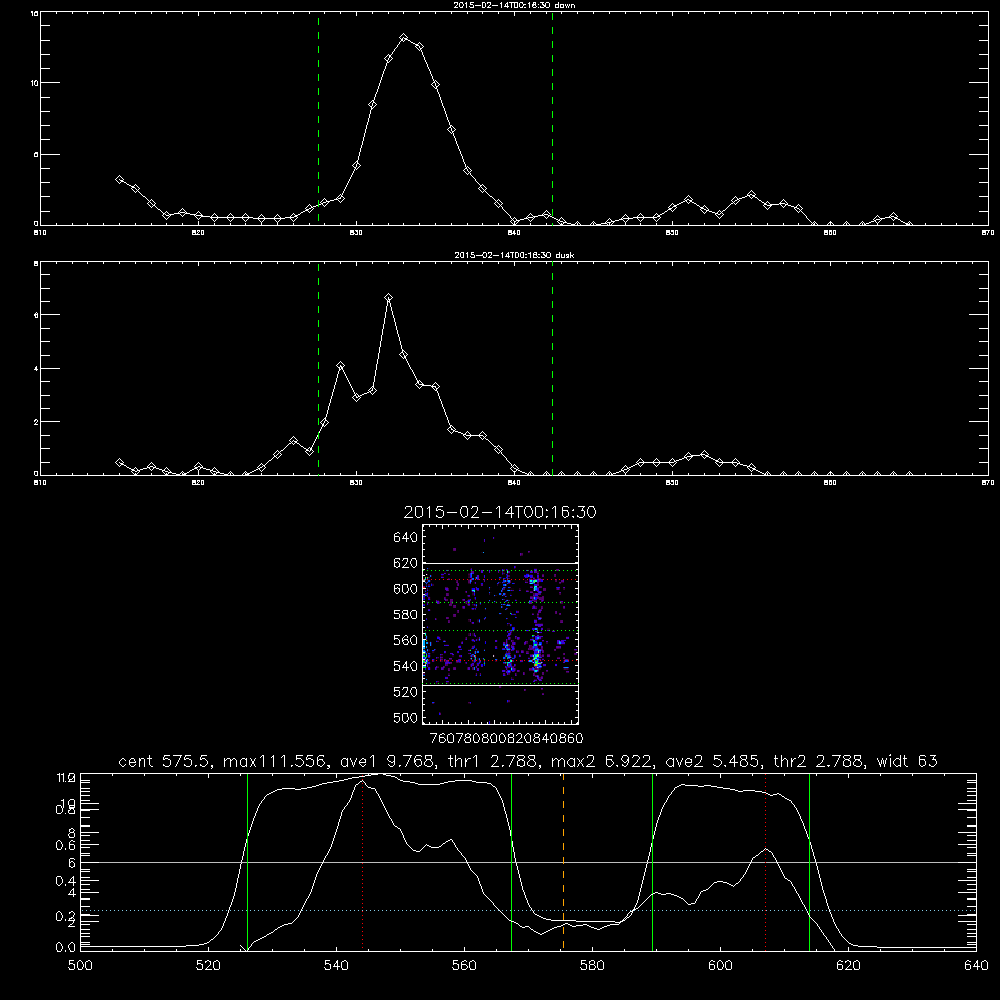Click left green dashed line in dawn plot
The width and height of the screenshot is (1000, 1000).
point(318,119)
